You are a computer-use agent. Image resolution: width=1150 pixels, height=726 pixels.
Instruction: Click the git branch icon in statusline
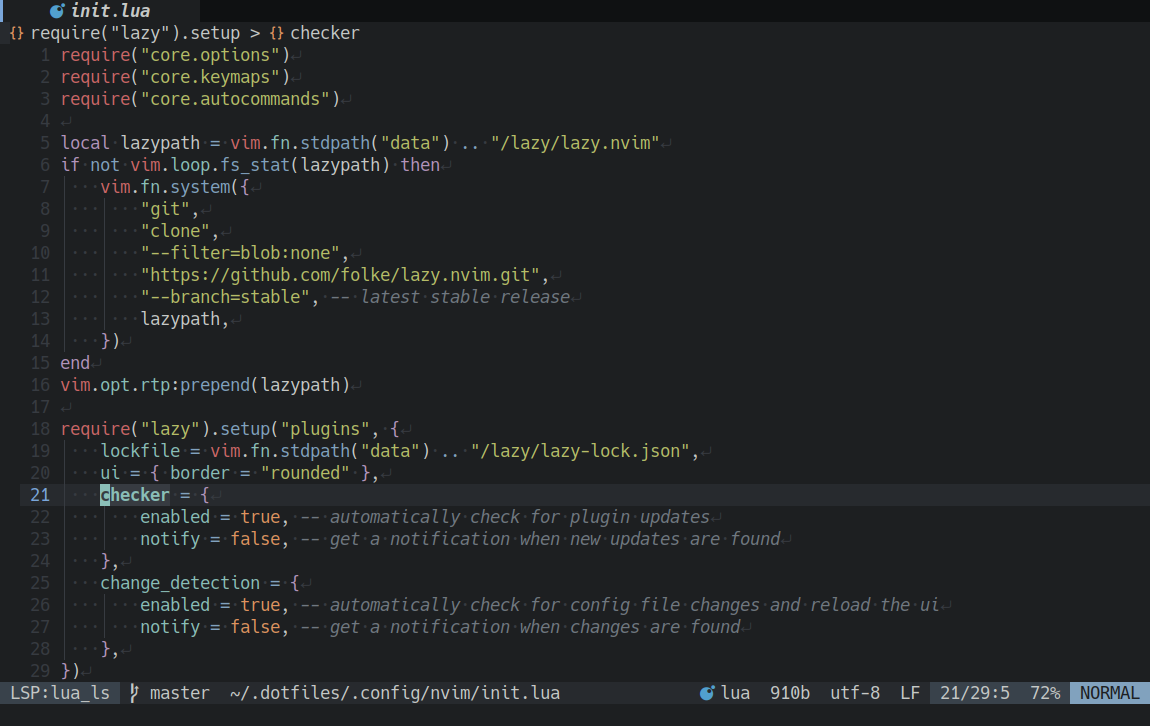coord(134,693)
